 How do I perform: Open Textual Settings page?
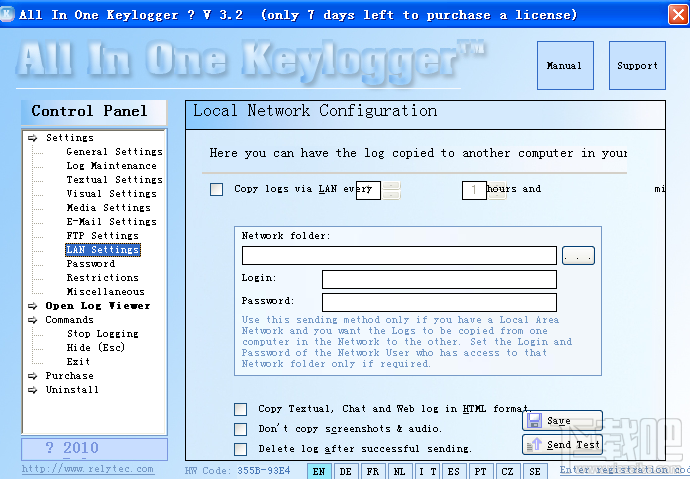(x=114, y=180)
